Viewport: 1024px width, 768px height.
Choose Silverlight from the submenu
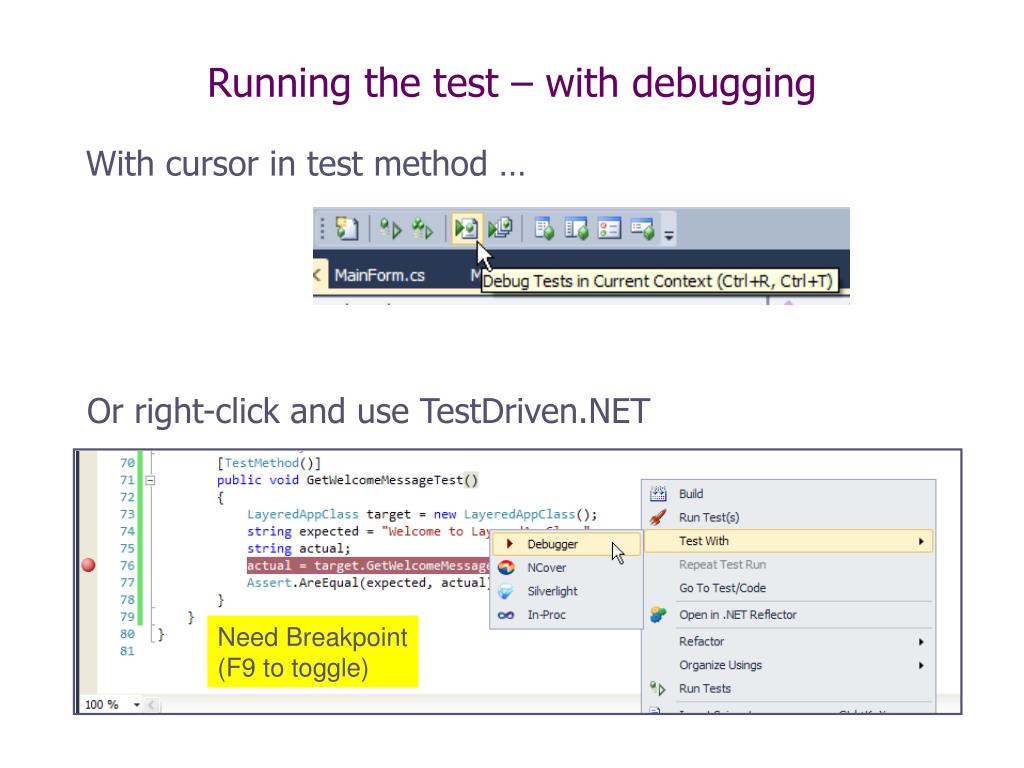click(566, 591)
